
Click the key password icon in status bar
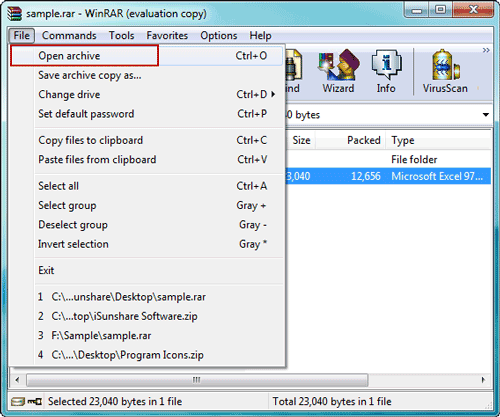(x=35, y=401)
